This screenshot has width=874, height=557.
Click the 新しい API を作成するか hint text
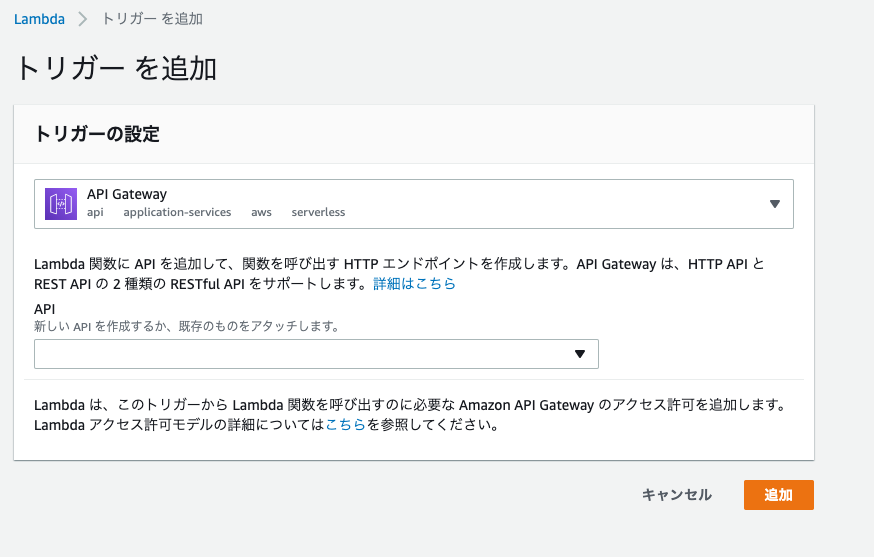[187, 326]
